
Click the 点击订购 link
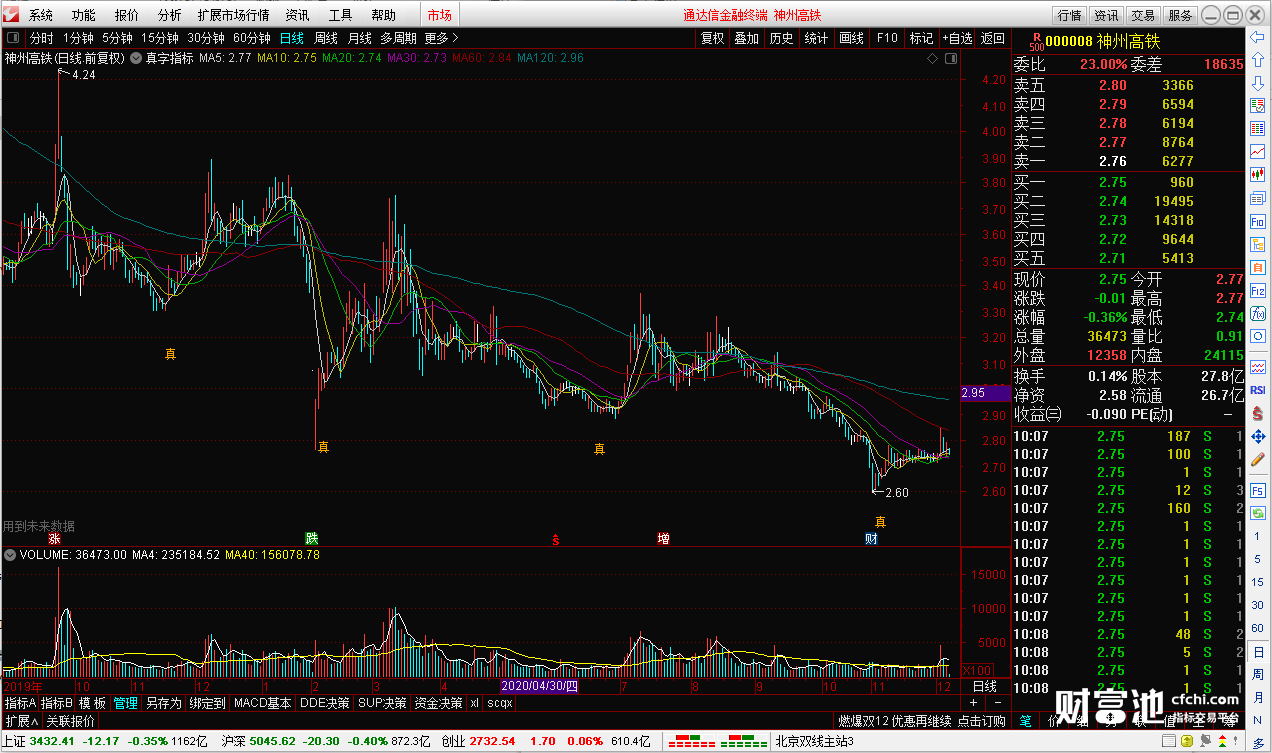point(981,721)
